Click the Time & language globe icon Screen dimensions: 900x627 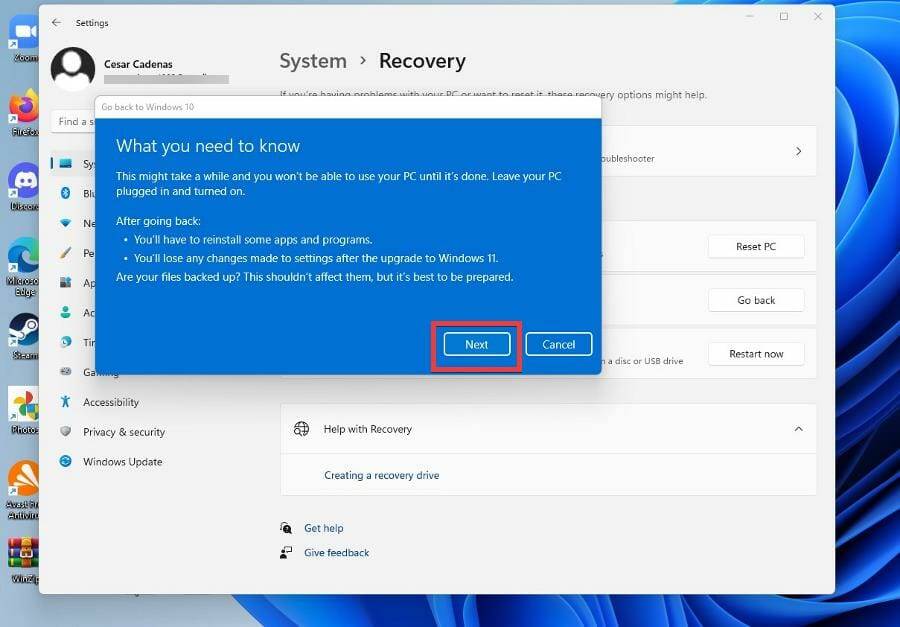coord(65,342)
